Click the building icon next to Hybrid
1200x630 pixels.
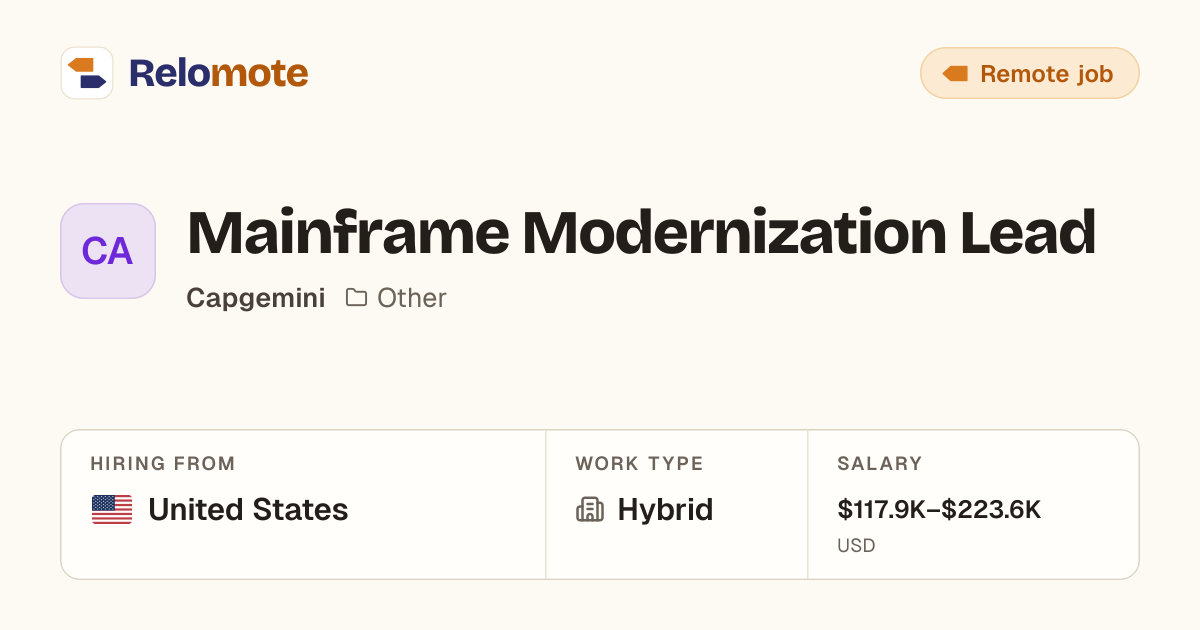click(x=590, y=510)
